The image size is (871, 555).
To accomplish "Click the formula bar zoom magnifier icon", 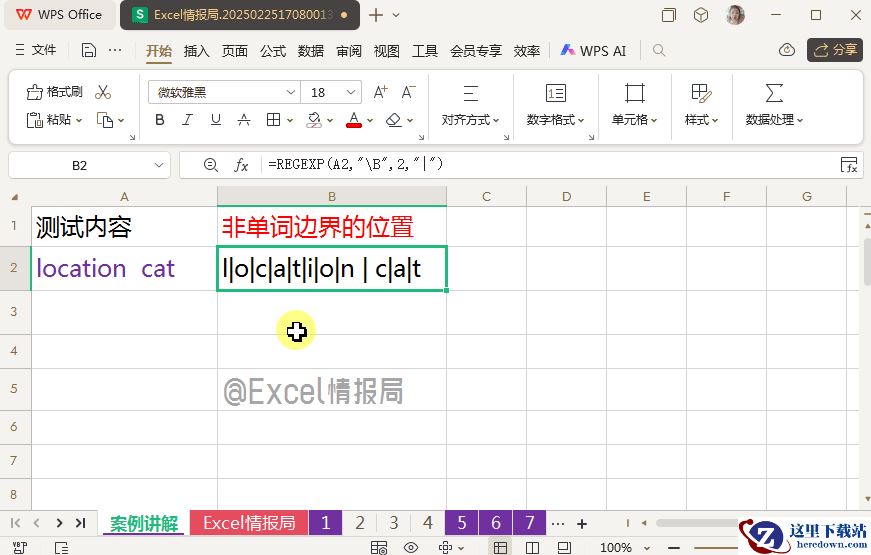I will [x=211, y=165].
